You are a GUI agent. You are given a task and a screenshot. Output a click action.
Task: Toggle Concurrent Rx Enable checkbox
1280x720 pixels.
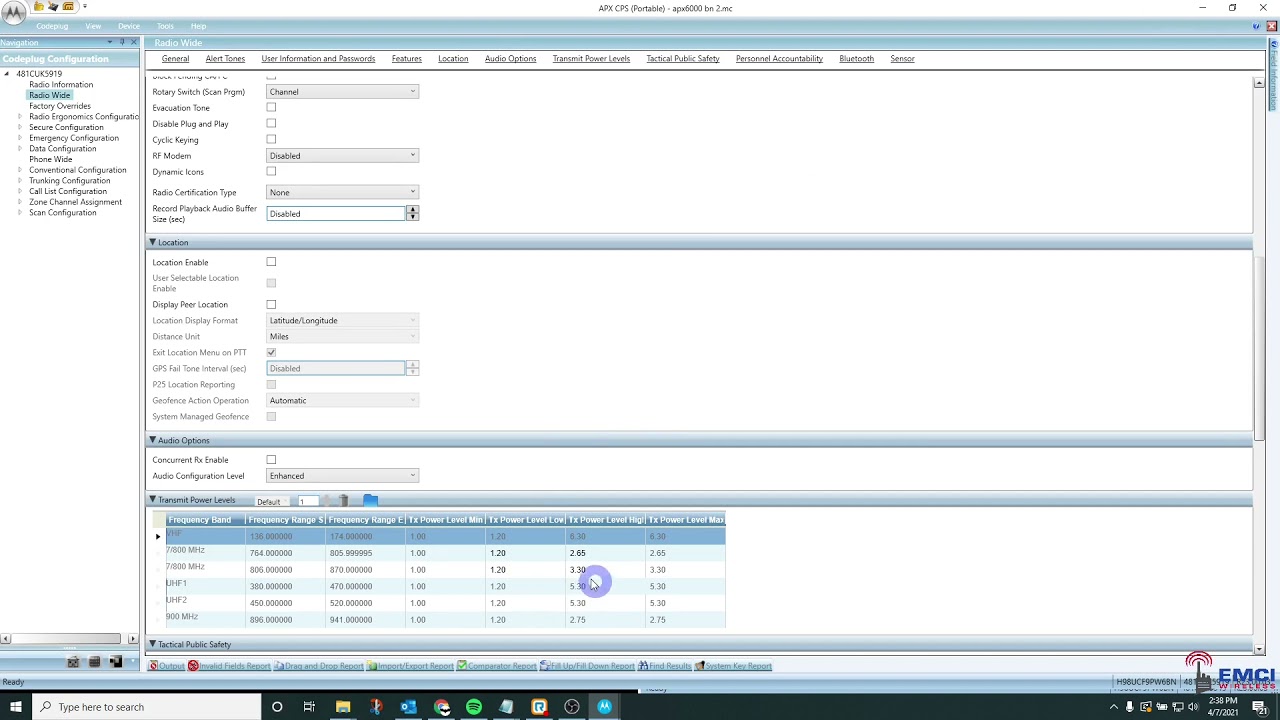(x=271, y=460)
